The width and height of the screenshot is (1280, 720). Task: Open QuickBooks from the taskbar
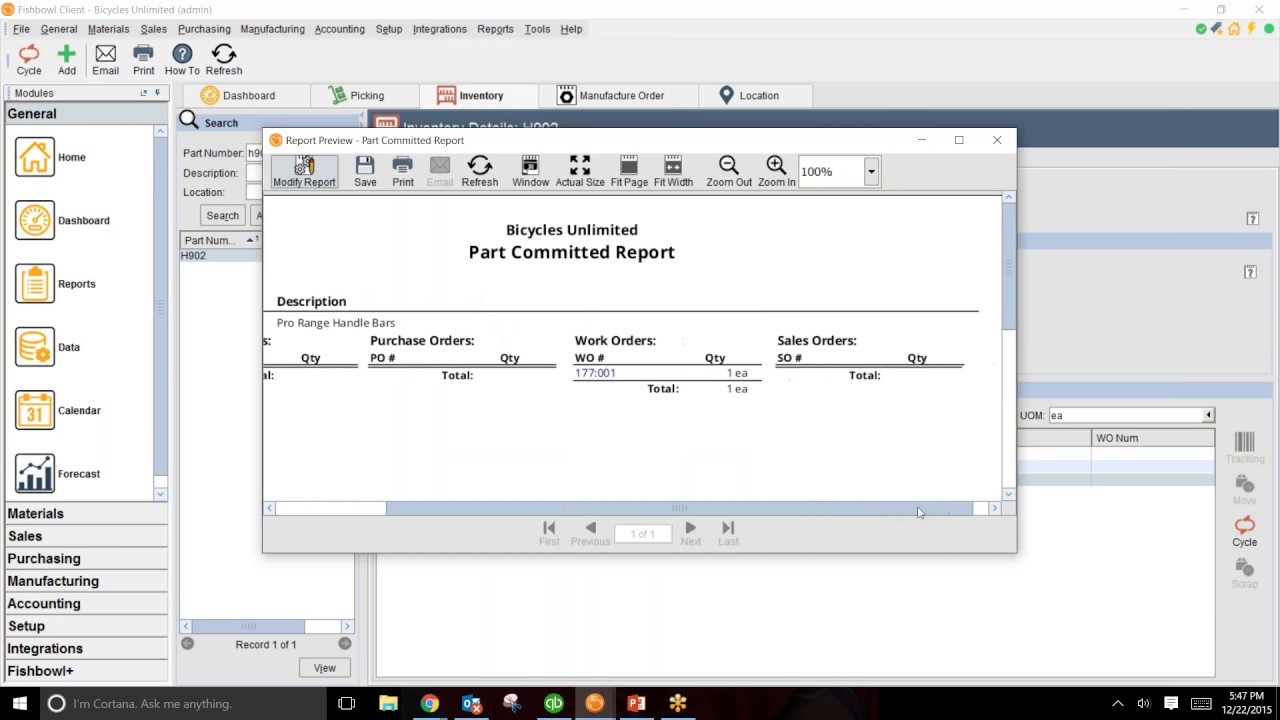pos(553,704)
